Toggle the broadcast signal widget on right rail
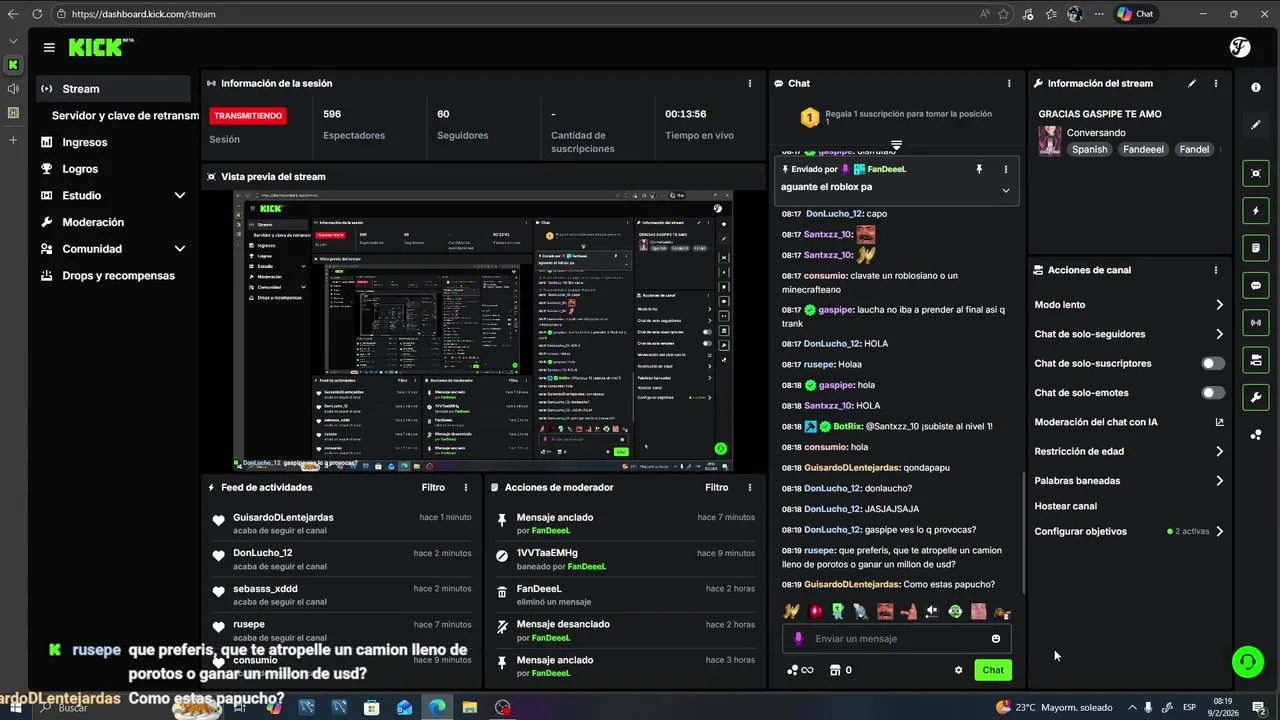The image size is (1280, 720). [1256, 323]
